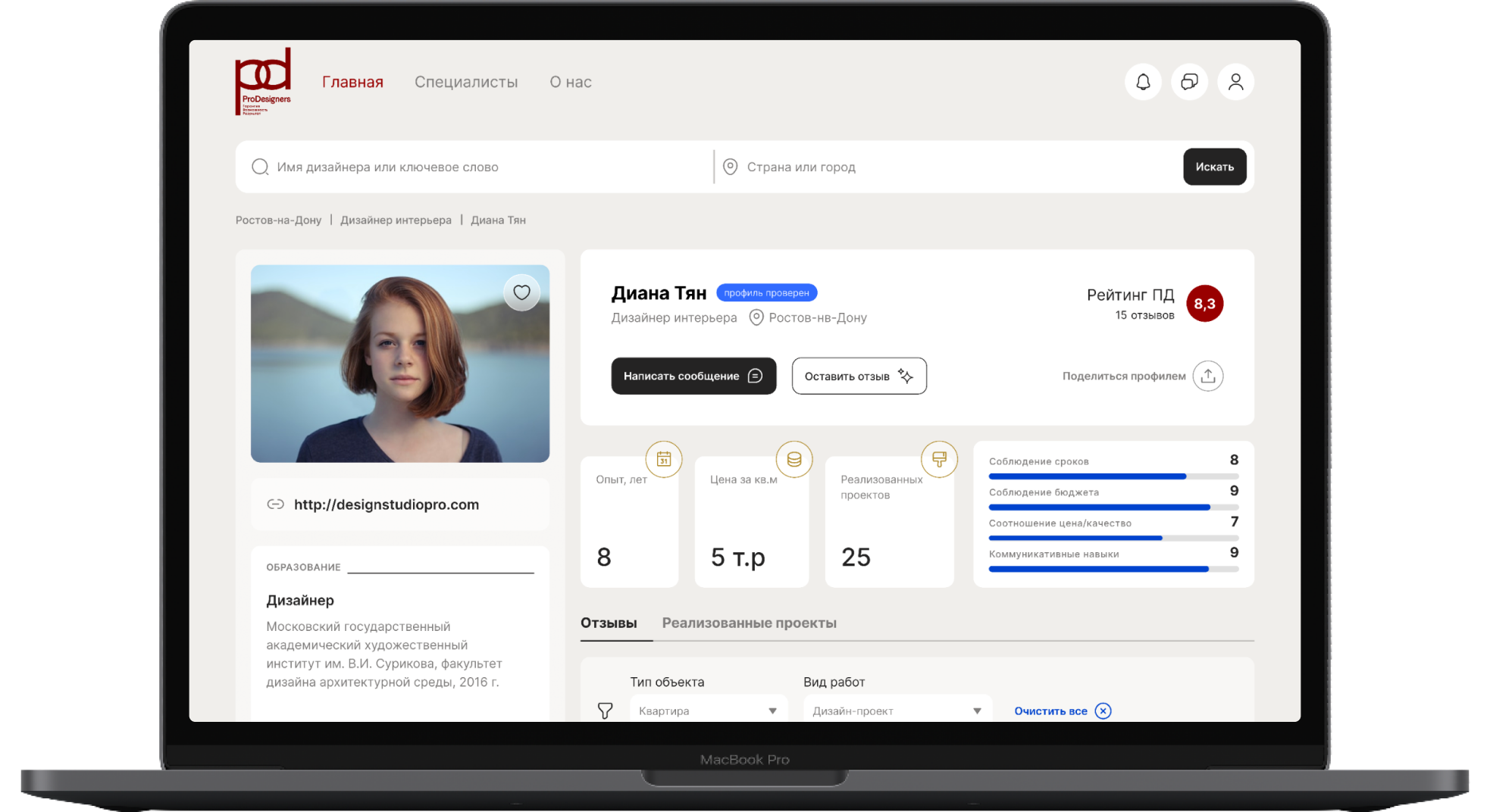Click the ProDesigners logo
The image size is (1490, 812).
263,82
